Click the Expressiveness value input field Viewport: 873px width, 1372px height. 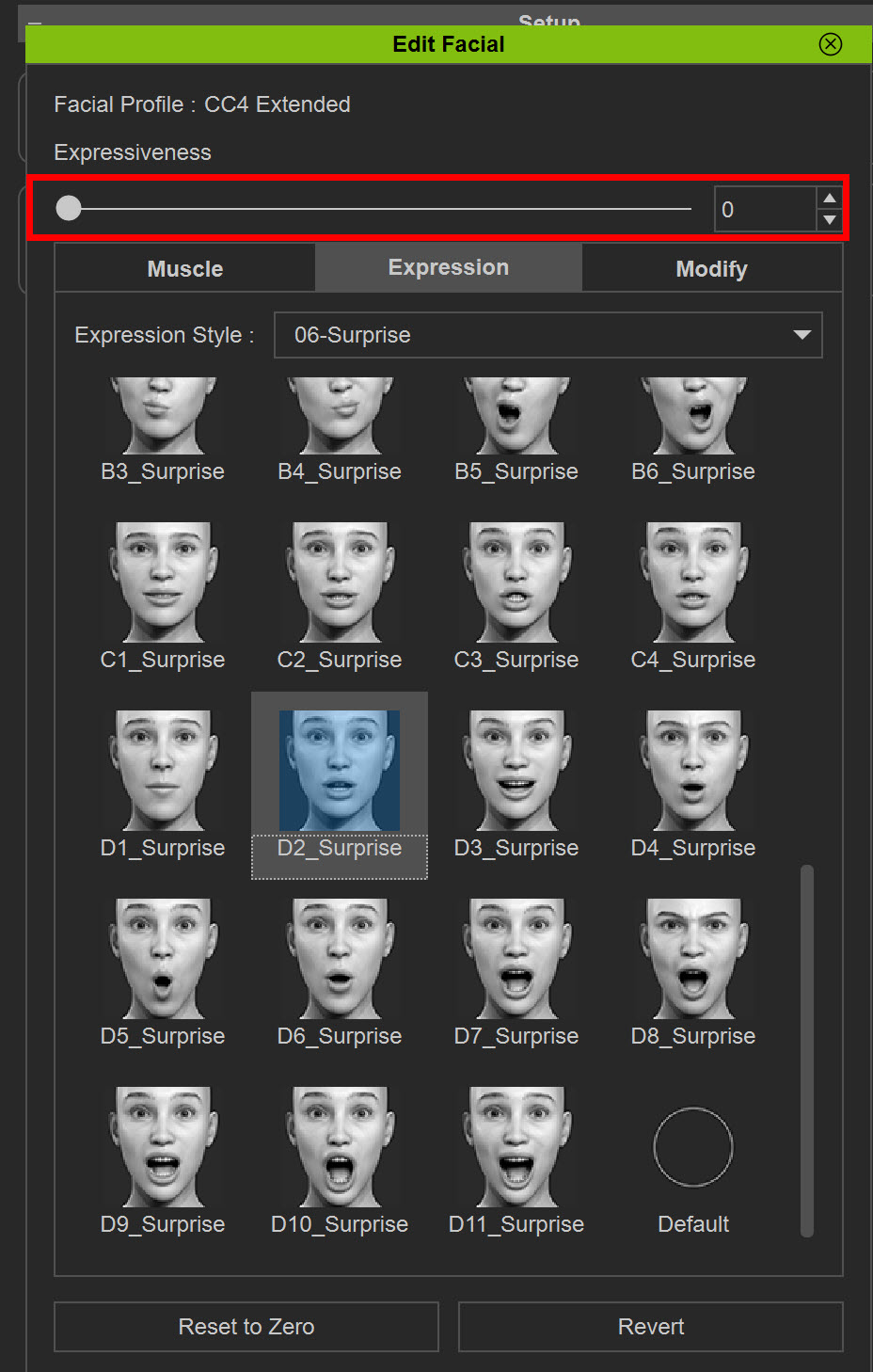pos(765,209)
